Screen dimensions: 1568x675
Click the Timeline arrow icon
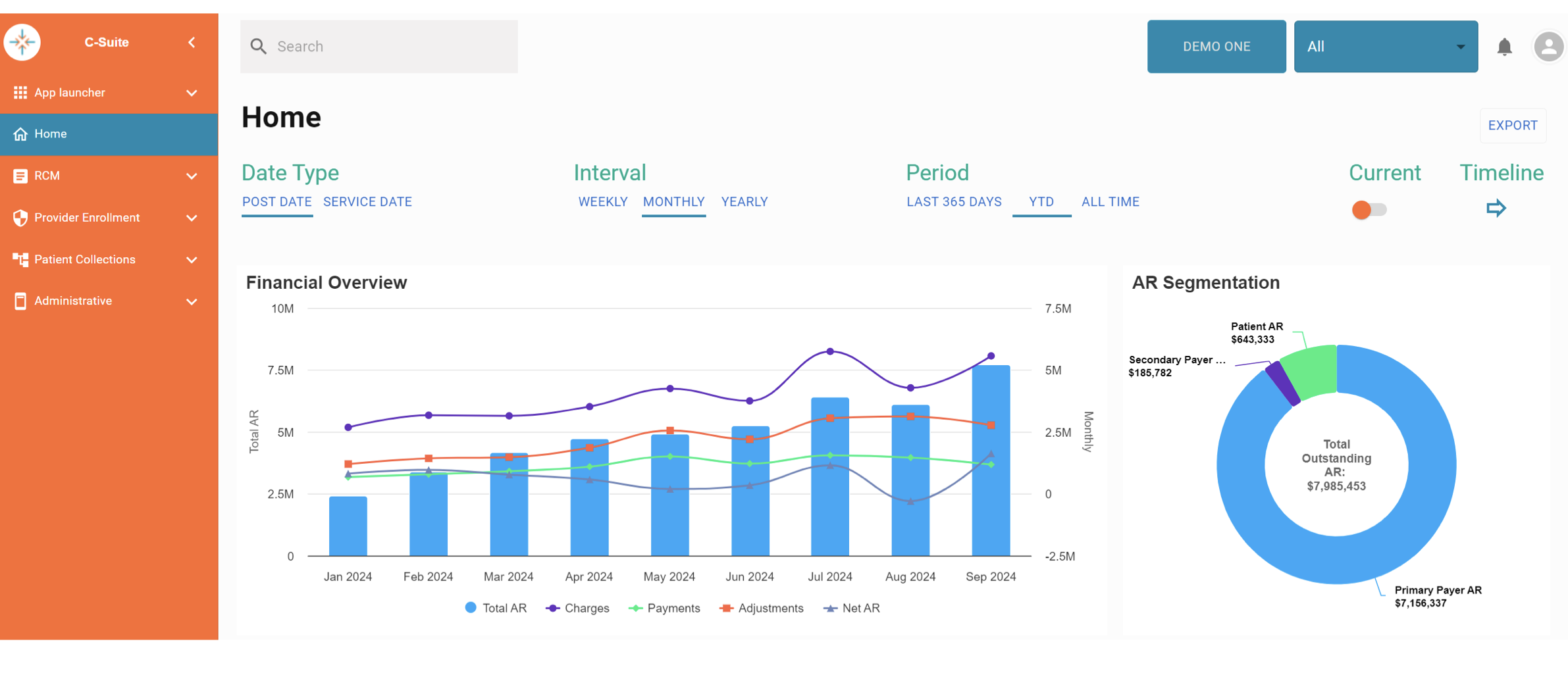click(x=1496, y=209)
